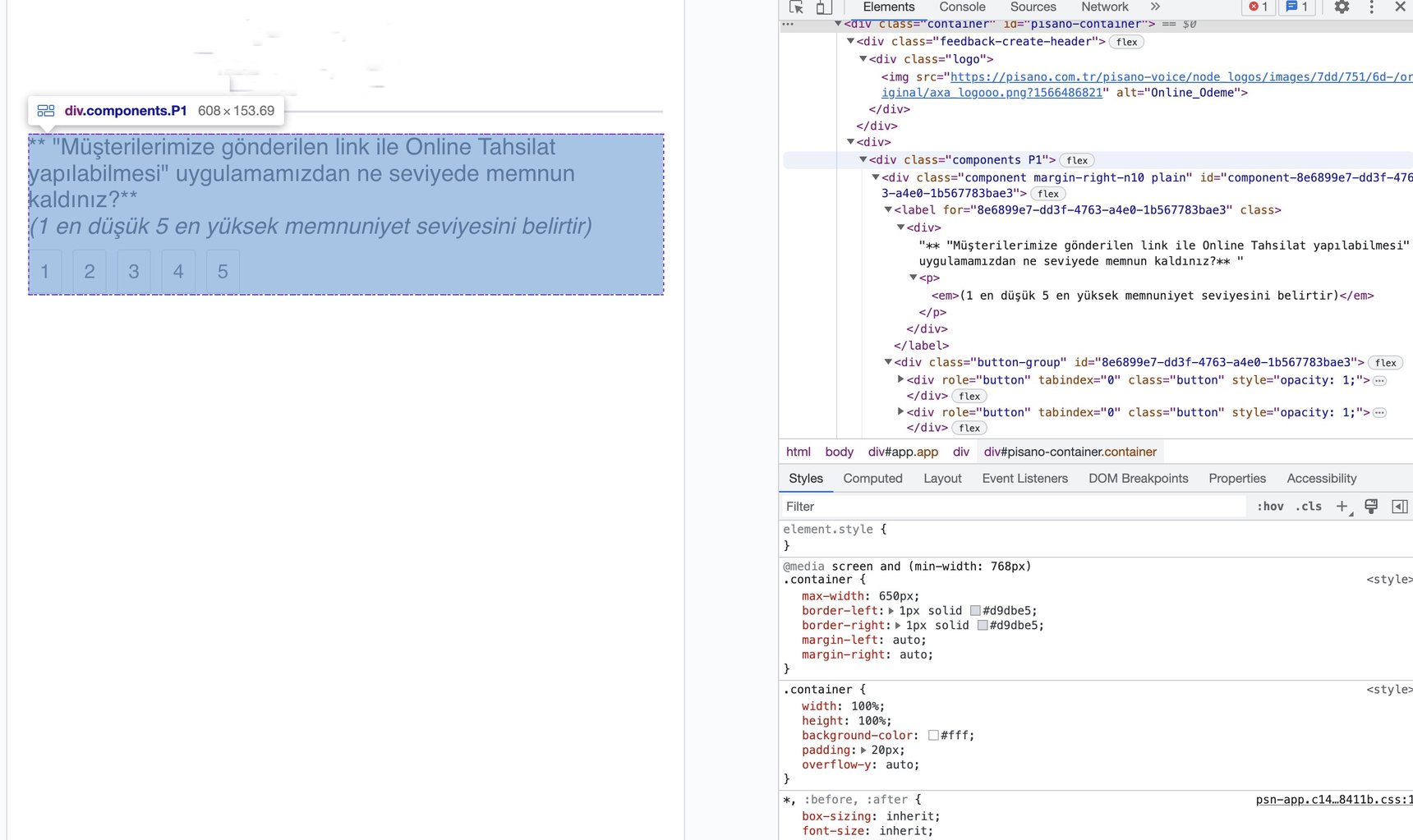Image resolution: width=1413 pixels, height=840 pixels.
Task: Expand the border-right shorthand property
Action: pos(898,626)
